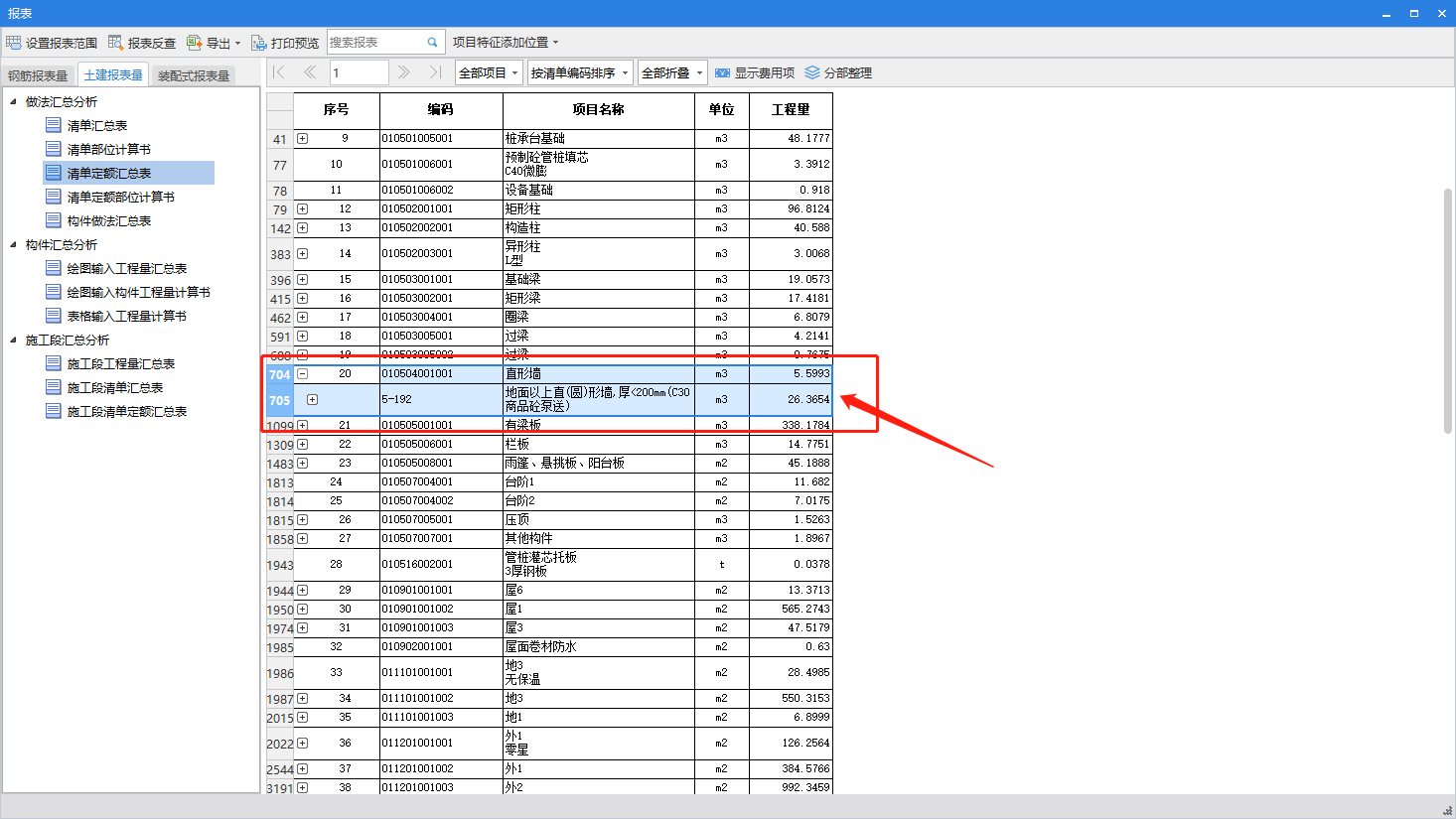This screenshot has width=1456, height=819.
Task: Select the quantity value 26.3654
Action: (791, 400)
